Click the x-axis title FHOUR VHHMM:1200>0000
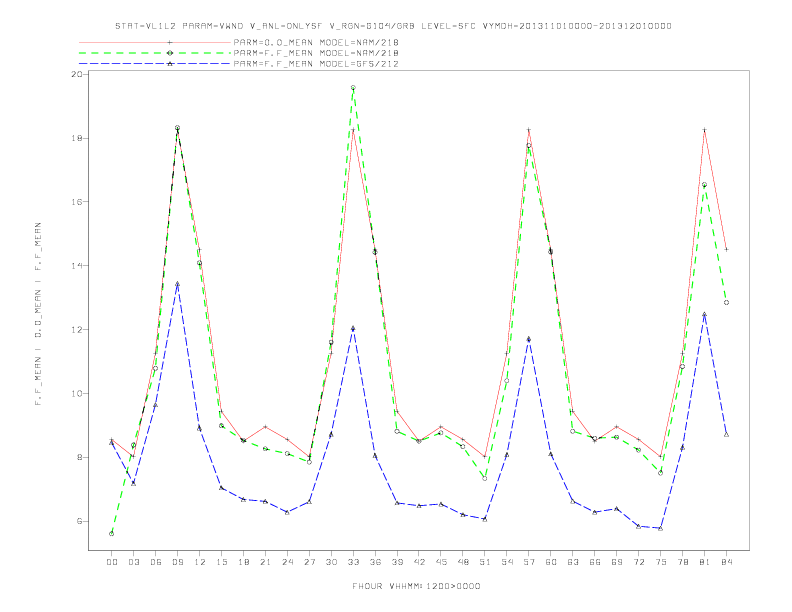 pos(416,586)
